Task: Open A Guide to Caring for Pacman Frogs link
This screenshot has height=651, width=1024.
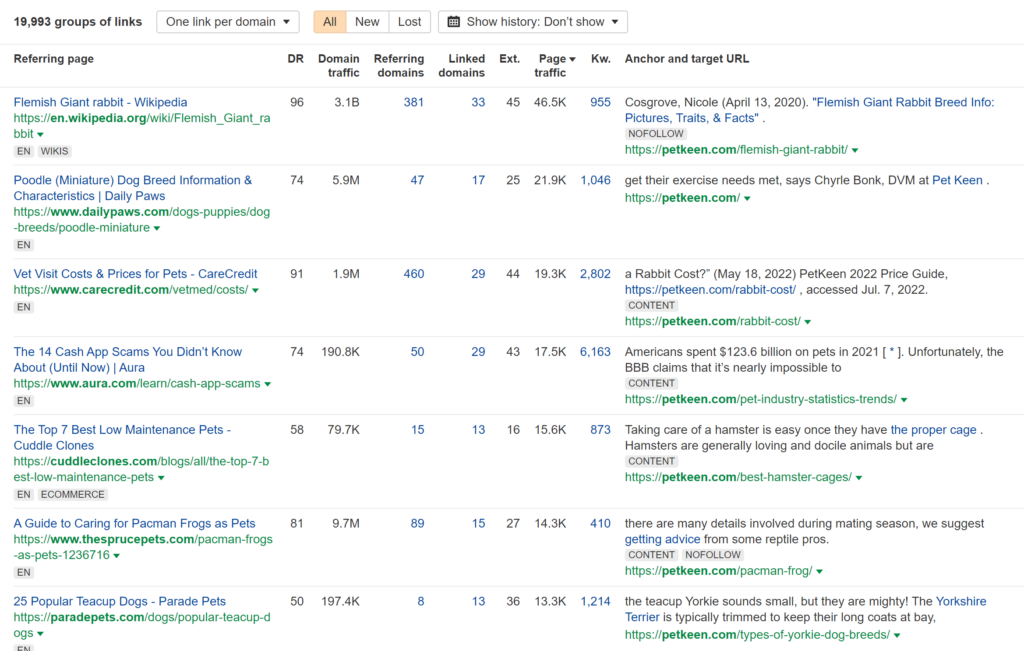Action: 135,524
